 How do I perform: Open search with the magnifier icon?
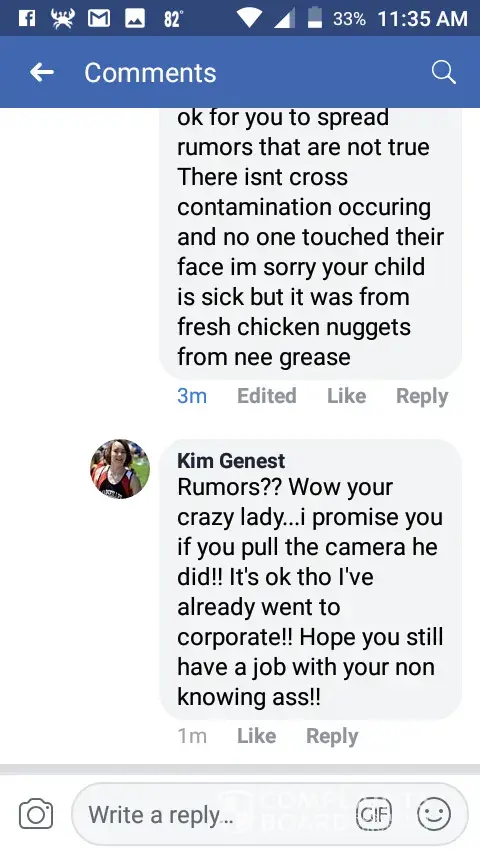pos(443,72)
